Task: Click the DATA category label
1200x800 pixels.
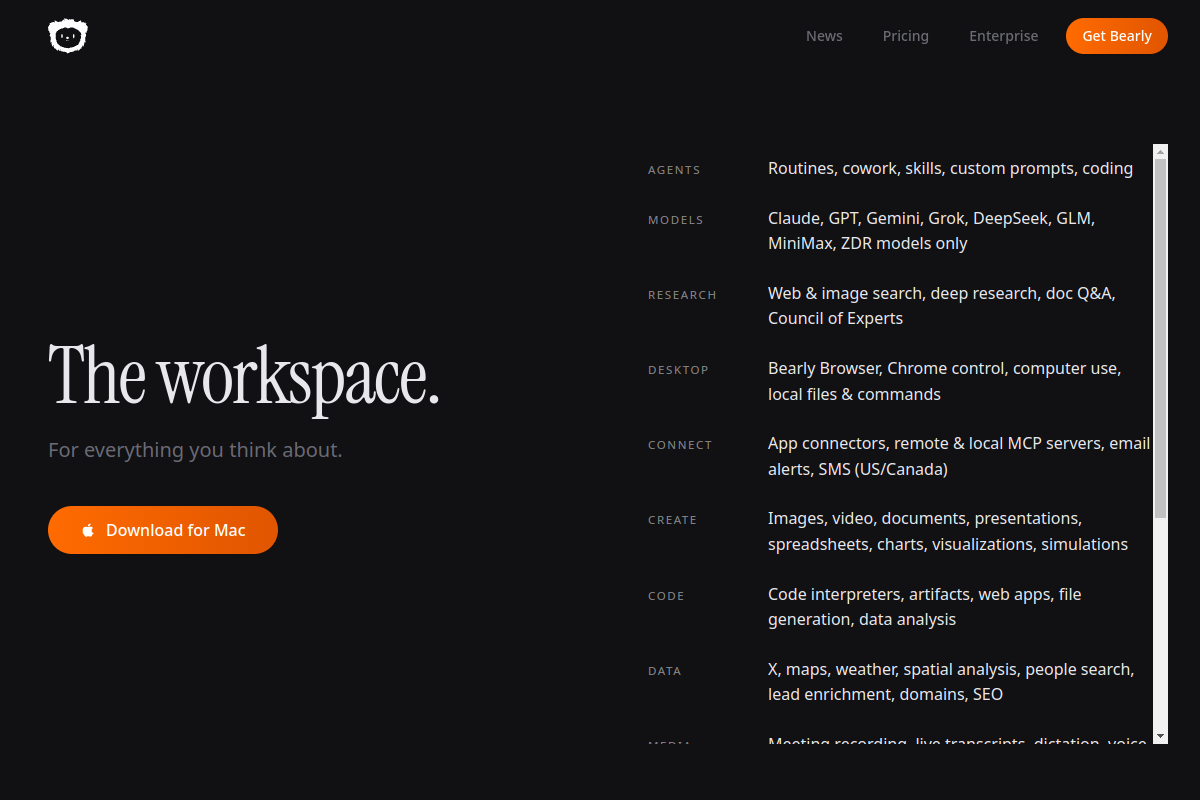Action: (665, 671)
